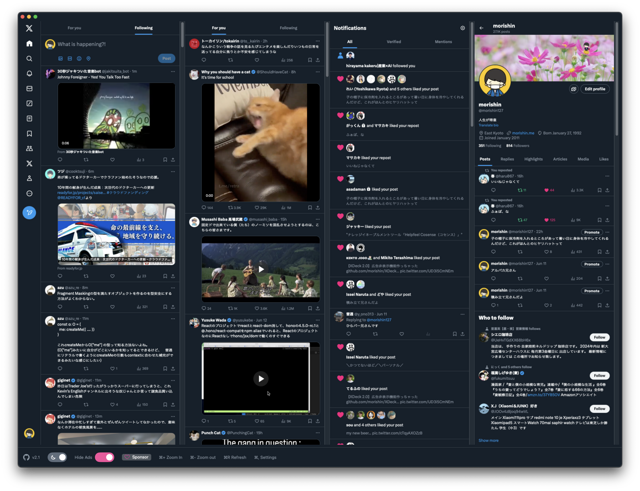Open the more menu on the Yusuke Wada post
The height and width of the screenshot is (491, 640).
pyautogui.click(x=318, y=320)
